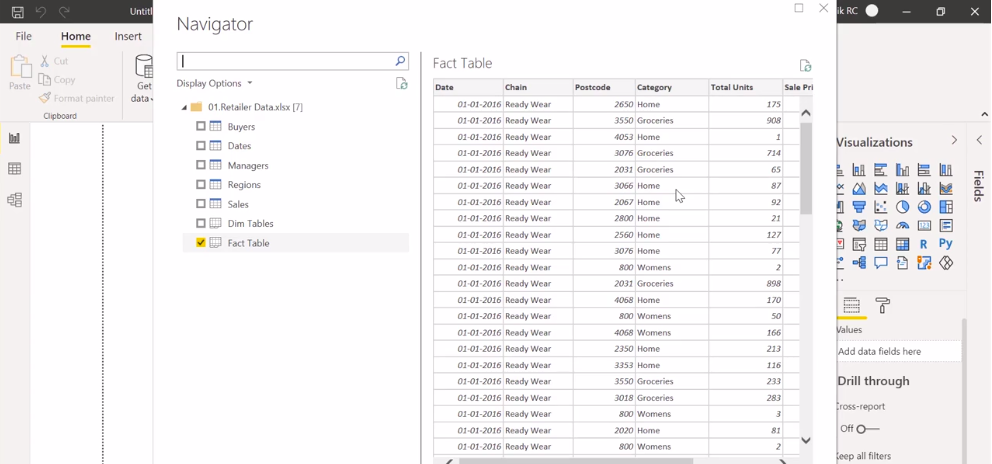
Task: Switch to Report view in left sidebar
Action: tap(15, 138)
